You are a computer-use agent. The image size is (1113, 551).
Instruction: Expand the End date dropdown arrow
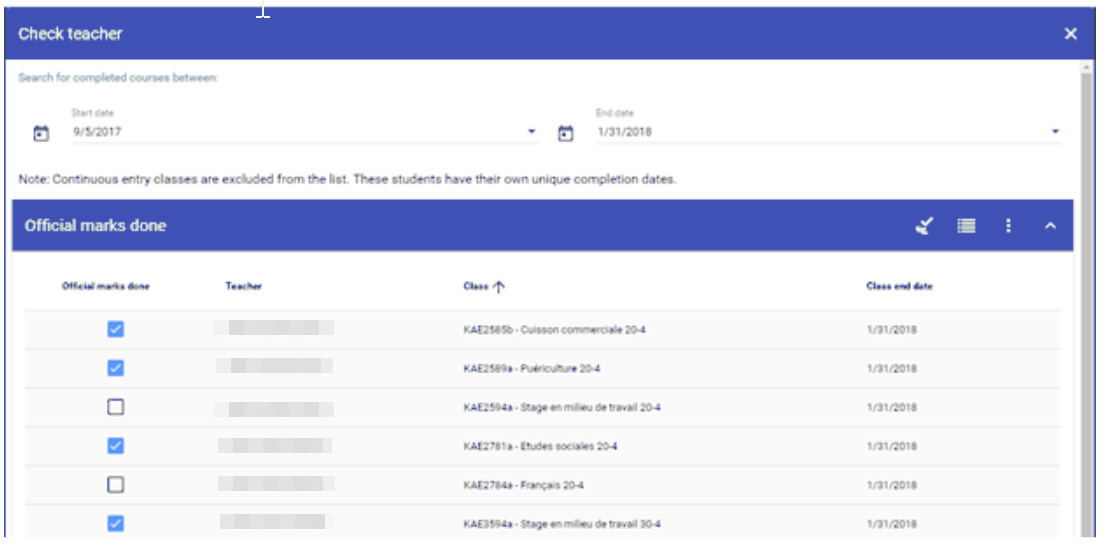point(1056,132)
